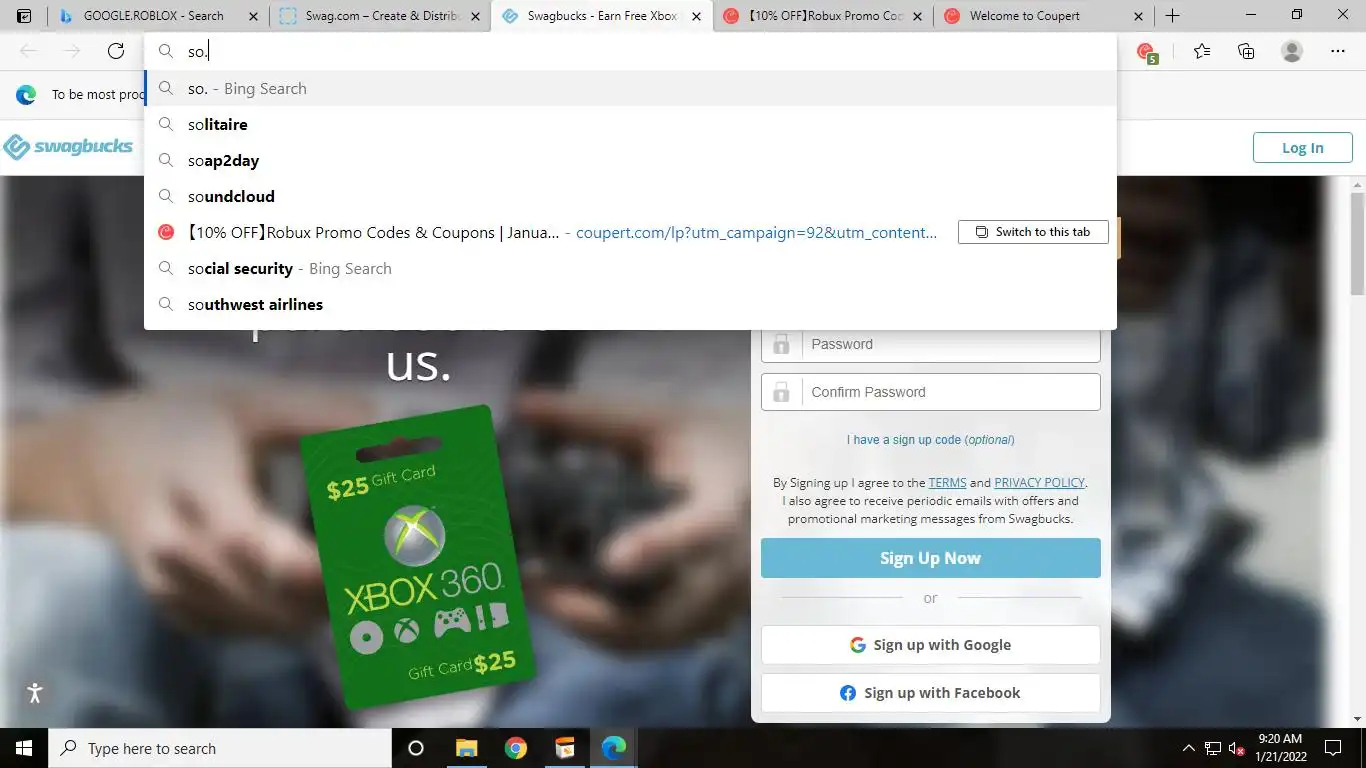The height and width of the screenshot is (768, 1366).
Task: Open the Windows Start menu
Action: [x=24, y=748]
